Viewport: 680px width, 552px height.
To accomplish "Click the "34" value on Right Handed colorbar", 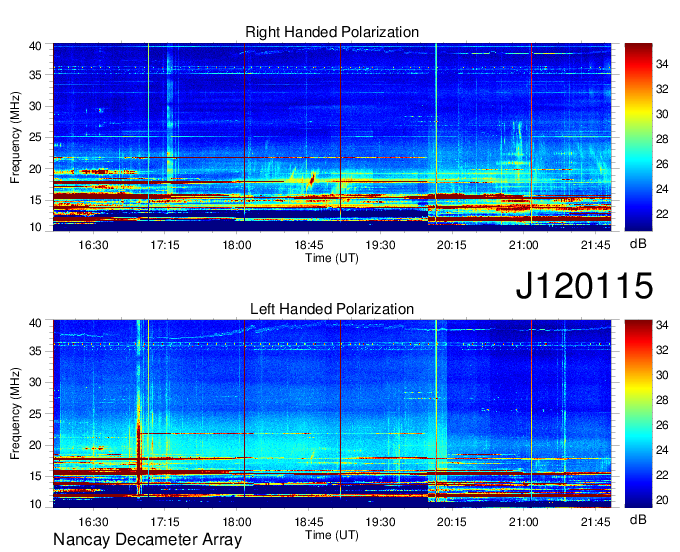I will tap(662, 65).
